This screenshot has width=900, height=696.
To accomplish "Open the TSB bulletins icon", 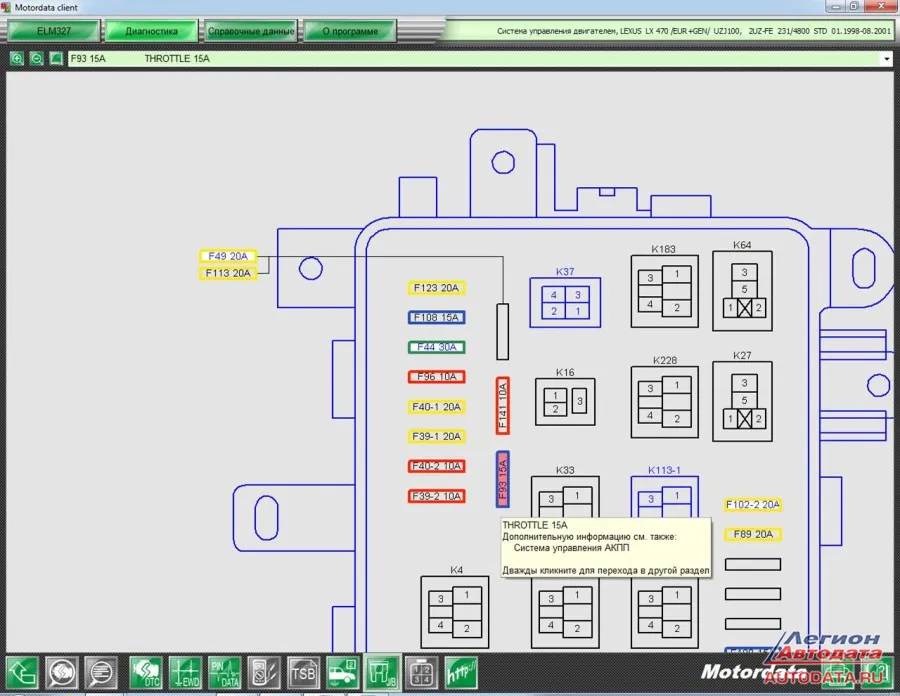I will 303,672.
